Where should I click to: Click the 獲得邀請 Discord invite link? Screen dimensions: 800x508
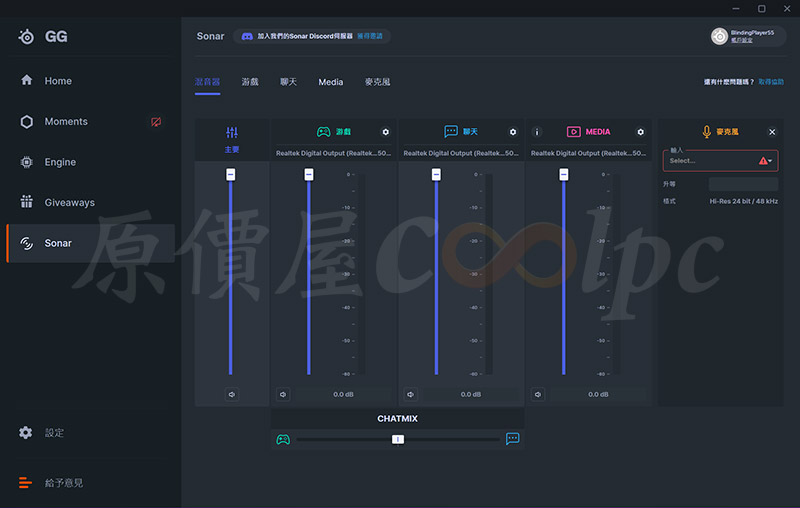[x=369, y=36]
